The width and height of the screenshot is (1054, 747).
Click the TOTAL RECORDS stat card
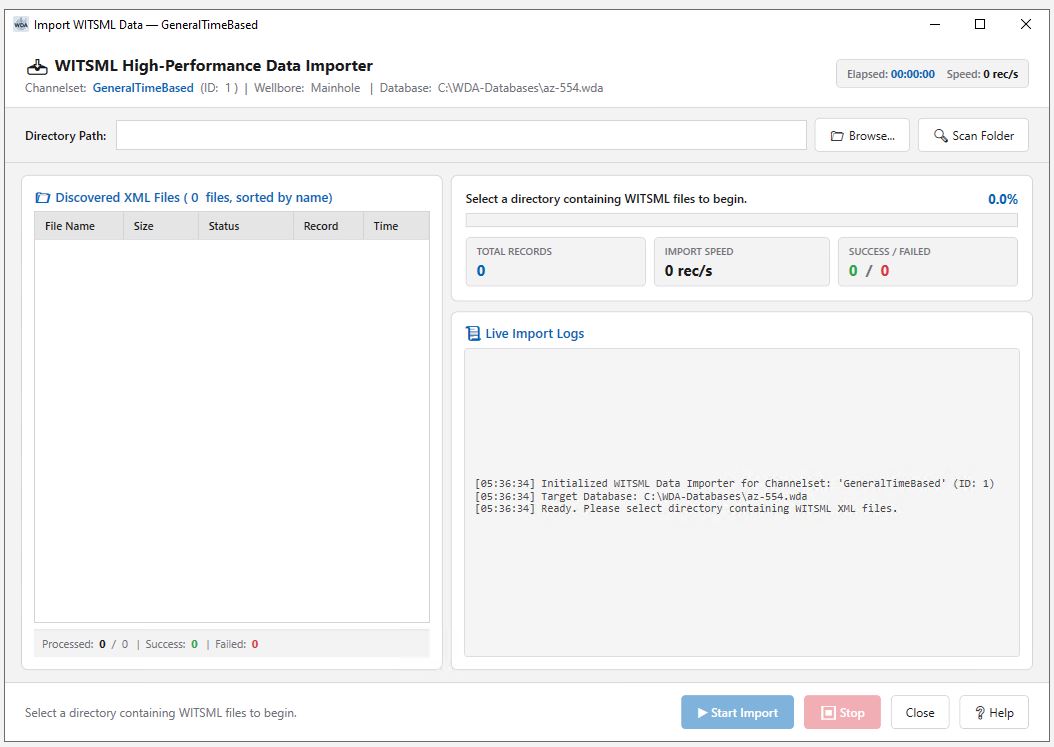click(x=555, y=262)
